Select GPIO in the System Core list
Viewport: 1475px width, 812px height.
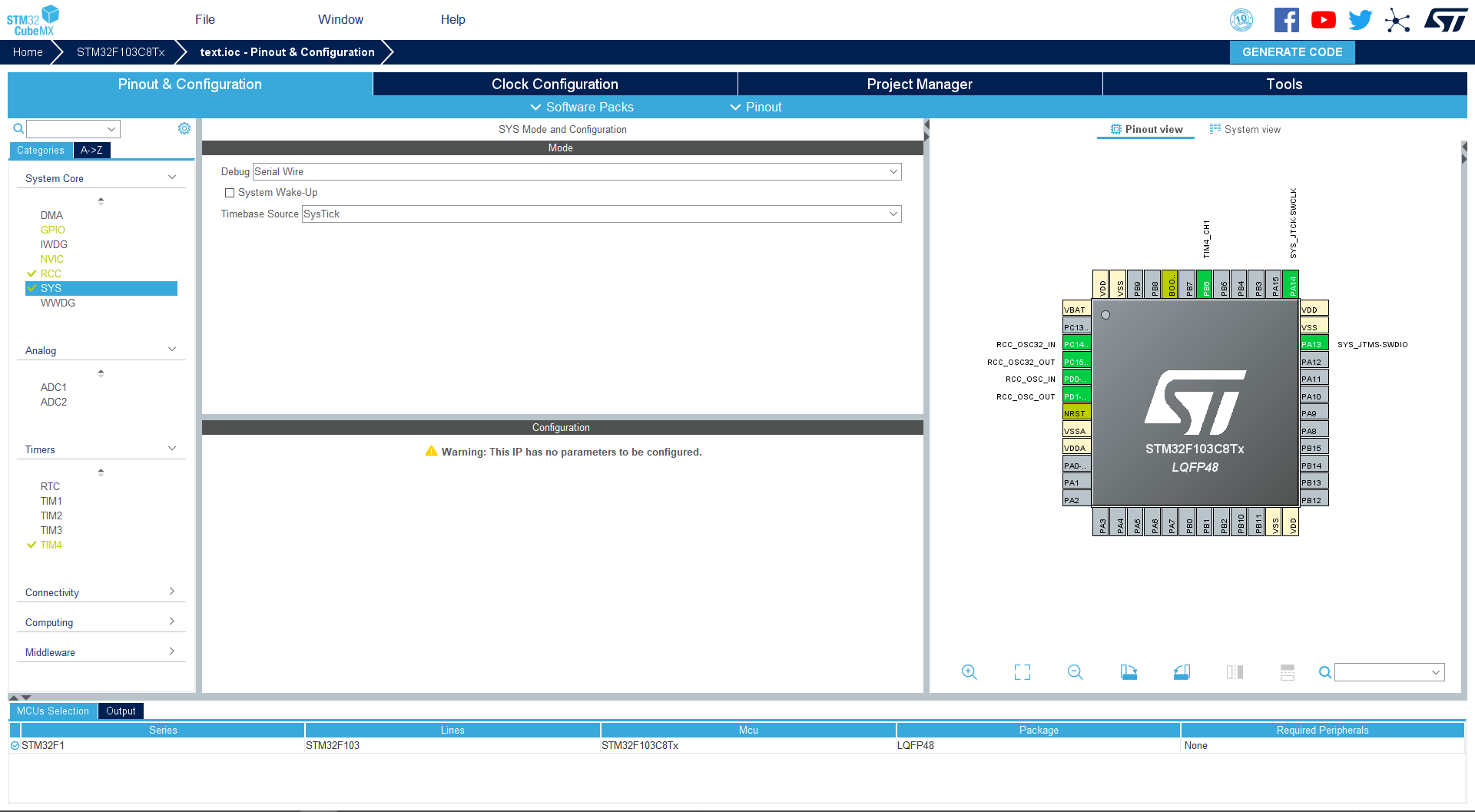pos(53,230)
